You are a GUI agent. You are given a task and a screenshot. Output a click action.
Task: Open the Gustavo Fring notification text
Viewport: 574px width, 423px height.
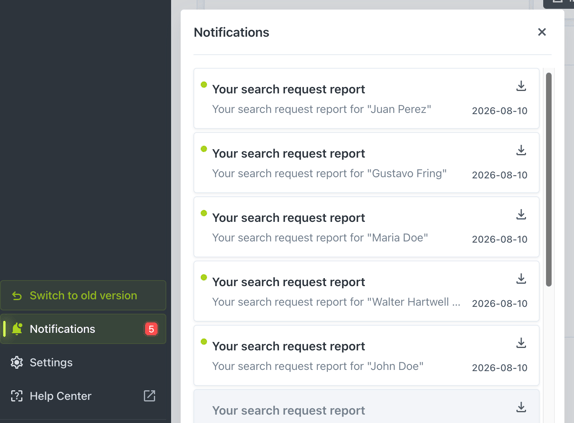329,173
